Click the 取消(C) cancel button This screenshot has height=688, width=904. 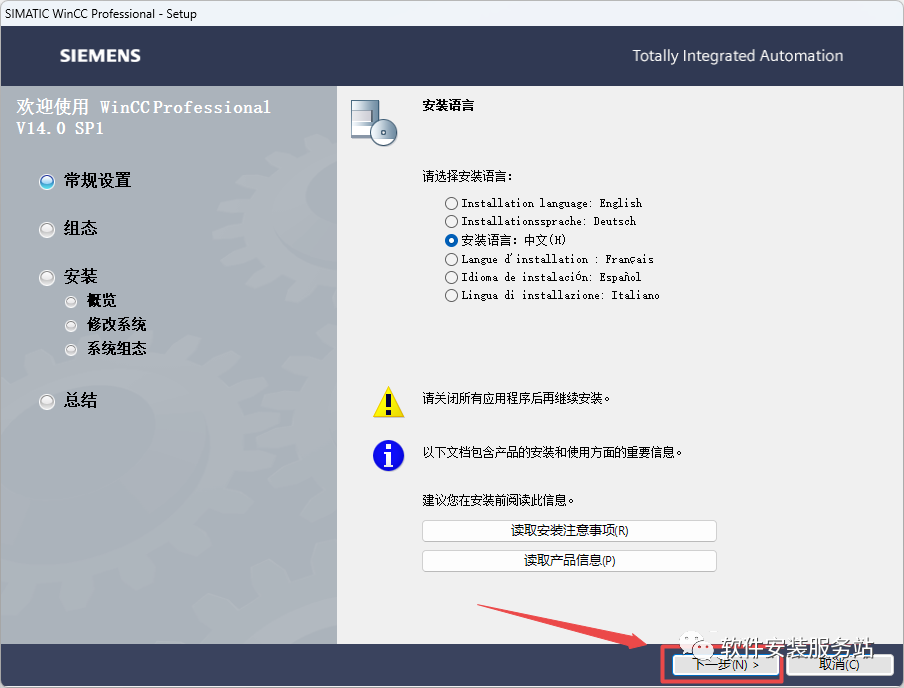pyautogui.click(x=839, y=664)
